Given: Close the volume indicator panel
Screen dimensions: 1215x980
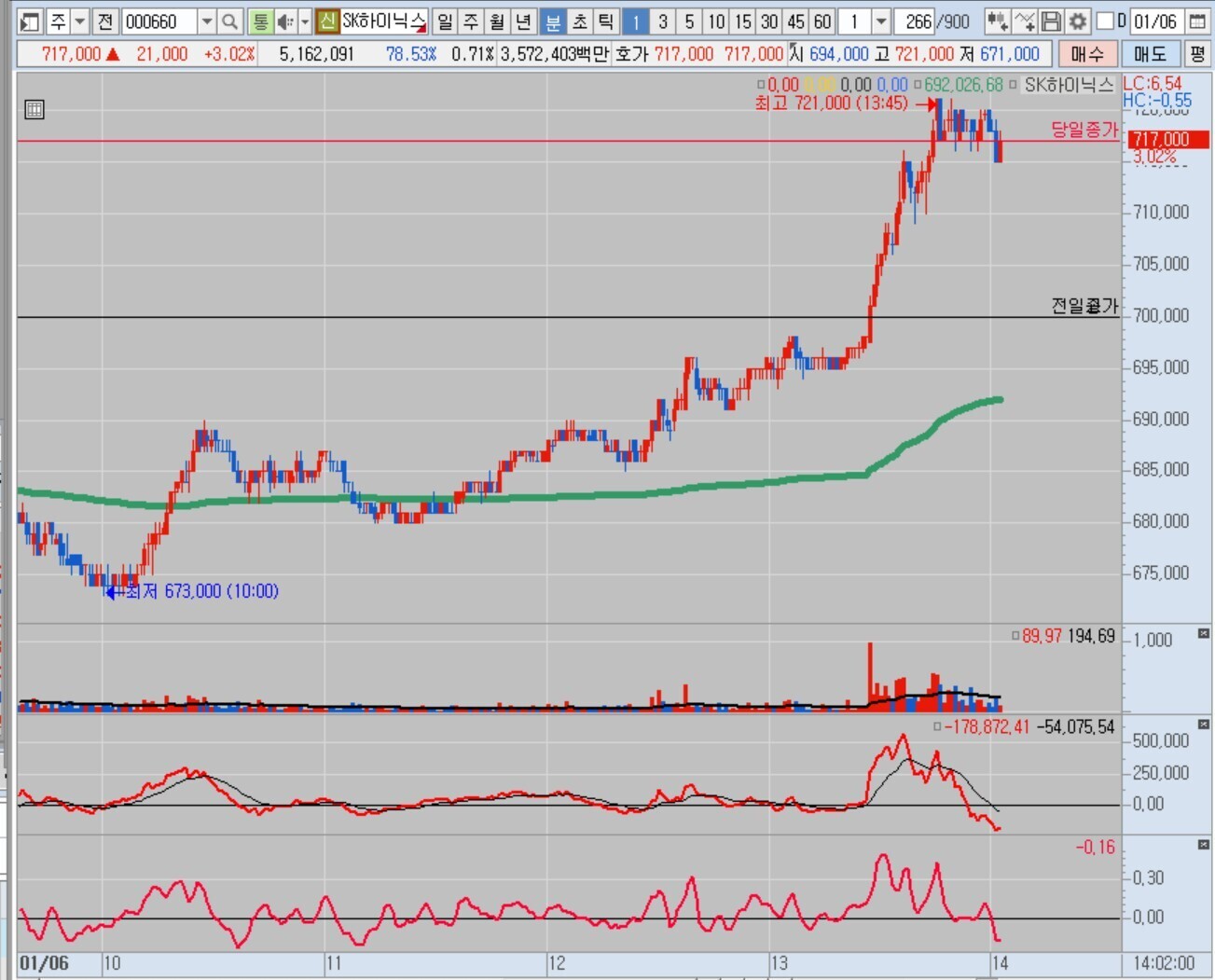Looking at the screenshot, I should tap(1203, 634).
